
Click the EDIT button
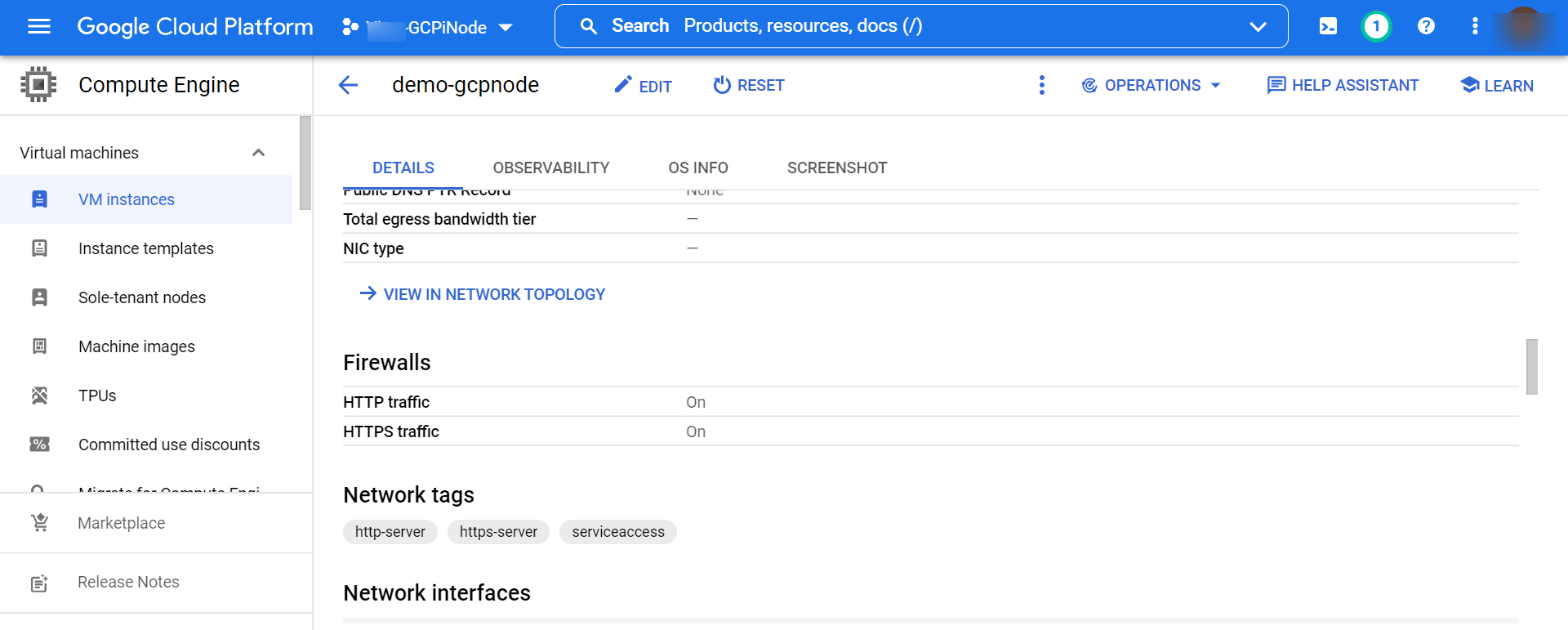pos(644,85)
